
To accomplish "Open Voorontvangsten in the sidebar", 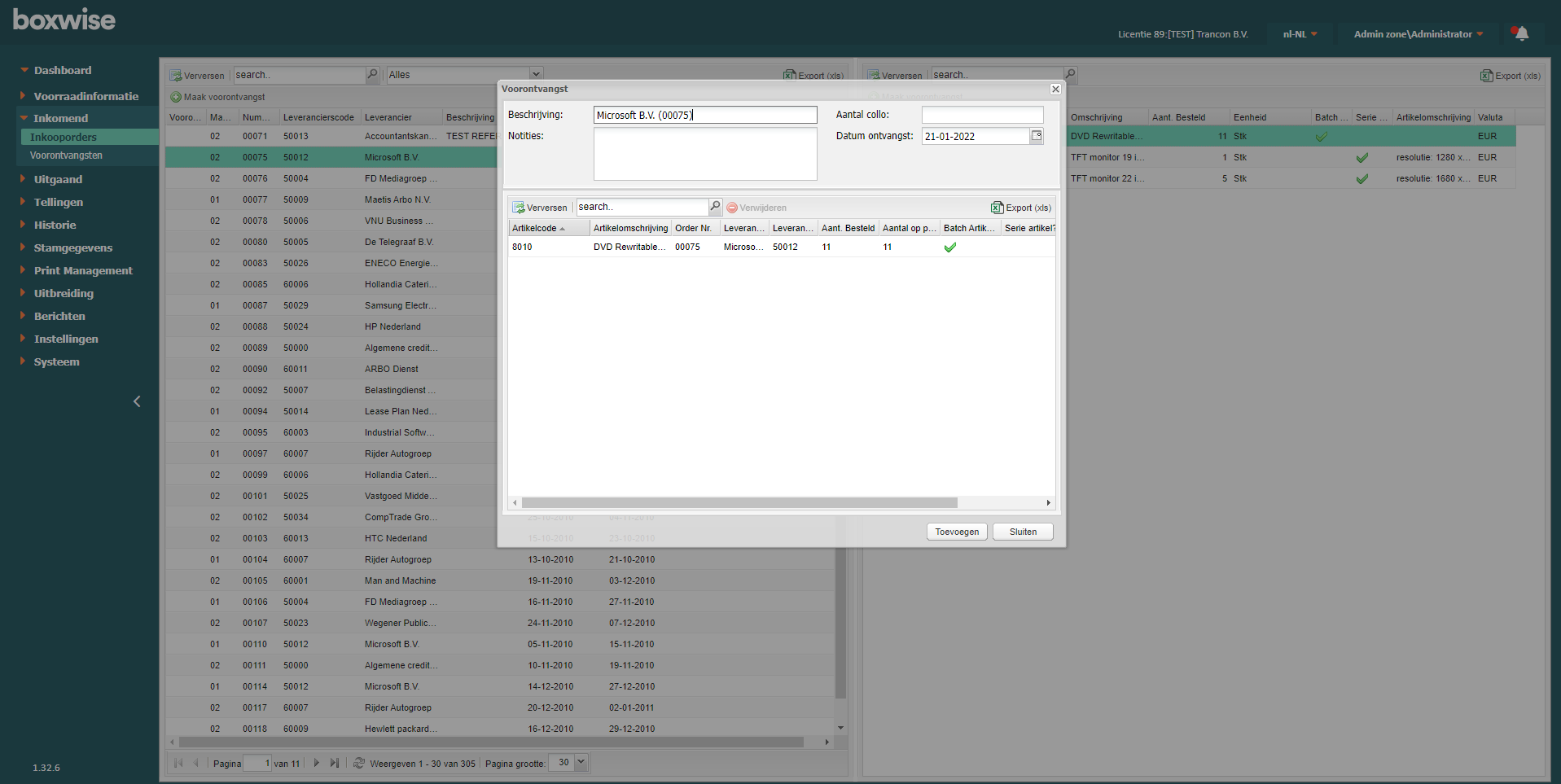I will 66,155.
